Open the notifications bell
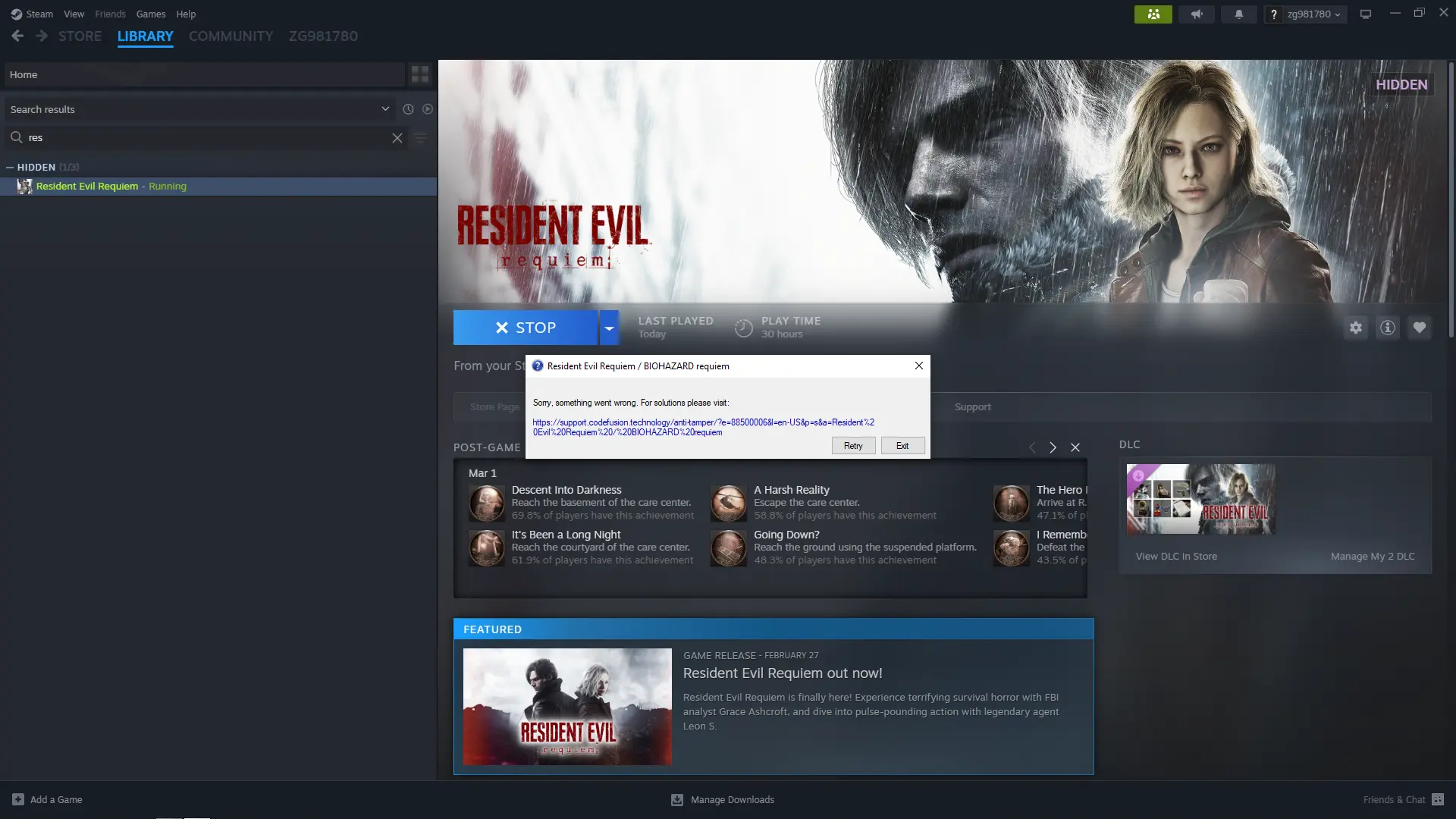The width and height of the screenshot is (1456, 819). tap(1238, 14)
